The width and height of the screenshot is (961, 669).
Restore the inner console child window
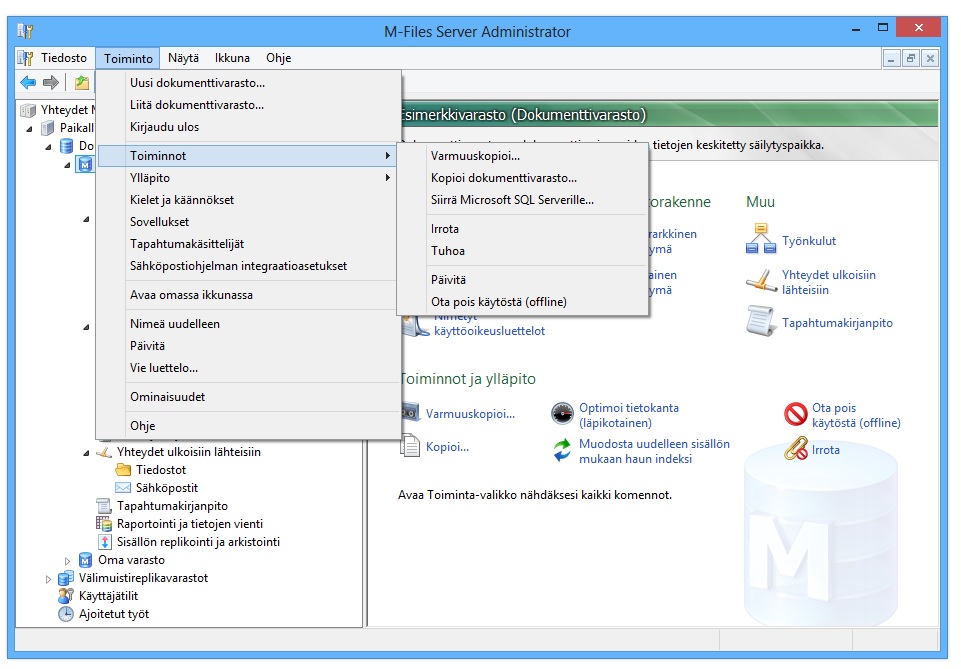[x=911, y=59]
